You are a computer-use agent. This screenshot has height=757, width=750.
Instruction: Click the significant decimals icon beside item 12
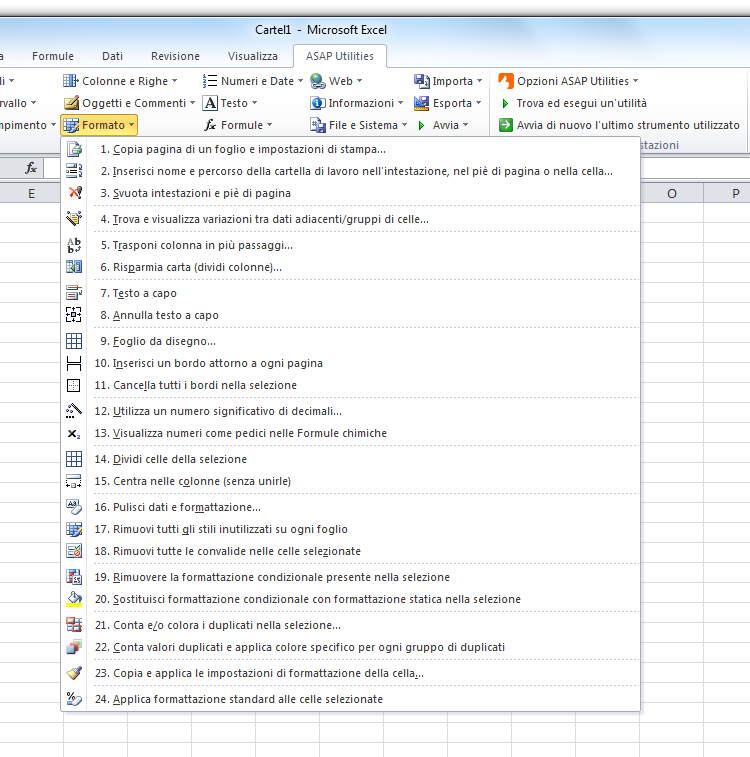click(74, 411)
